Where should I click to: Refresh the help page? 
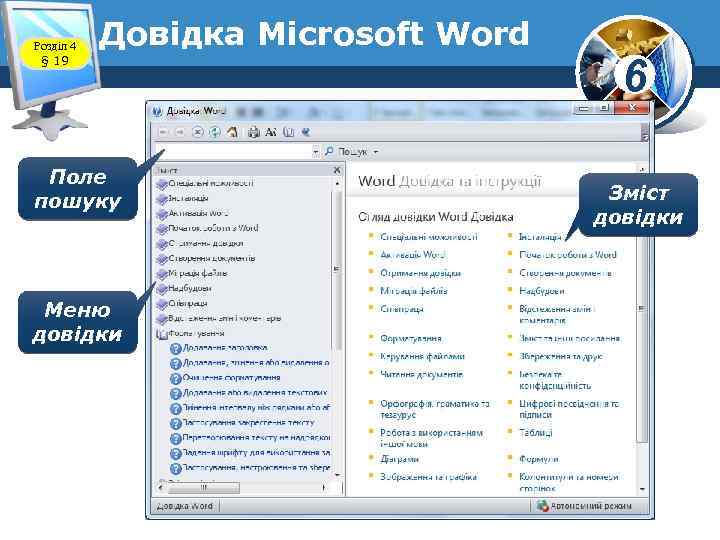click(214, 132)
